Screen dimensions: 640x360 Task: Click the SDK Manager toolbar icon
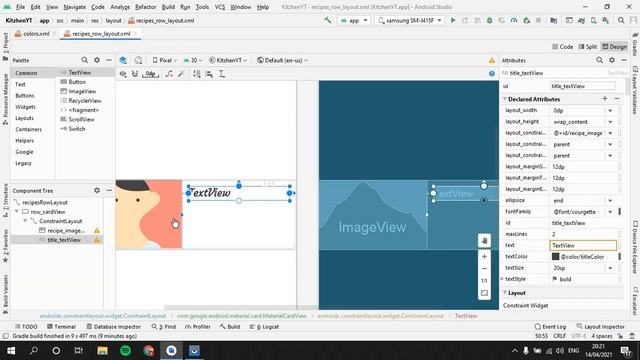(x=606, y=20)
